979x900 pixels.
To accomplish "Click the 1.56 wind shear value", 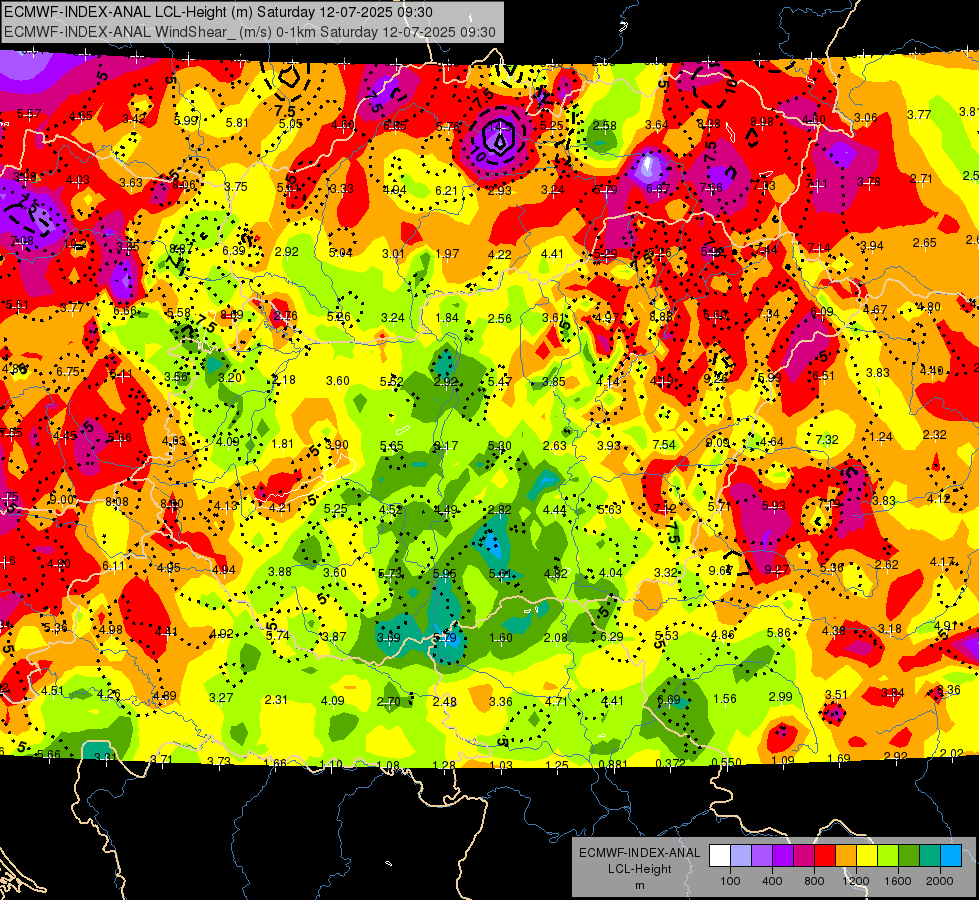I will tap(725, 698).
